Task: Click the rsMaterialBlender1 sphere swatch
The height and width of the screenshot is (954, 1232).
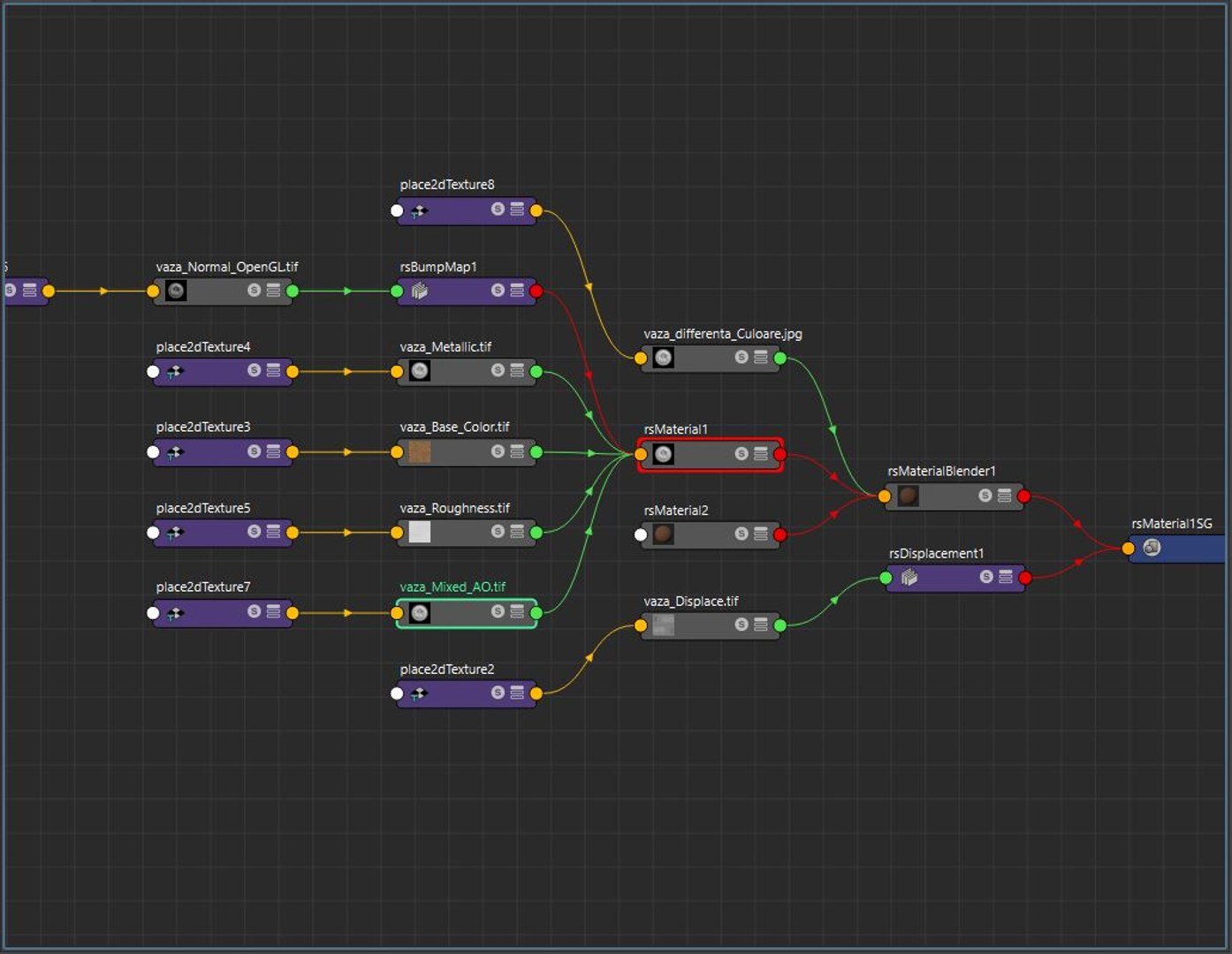Action: [908, 496]
